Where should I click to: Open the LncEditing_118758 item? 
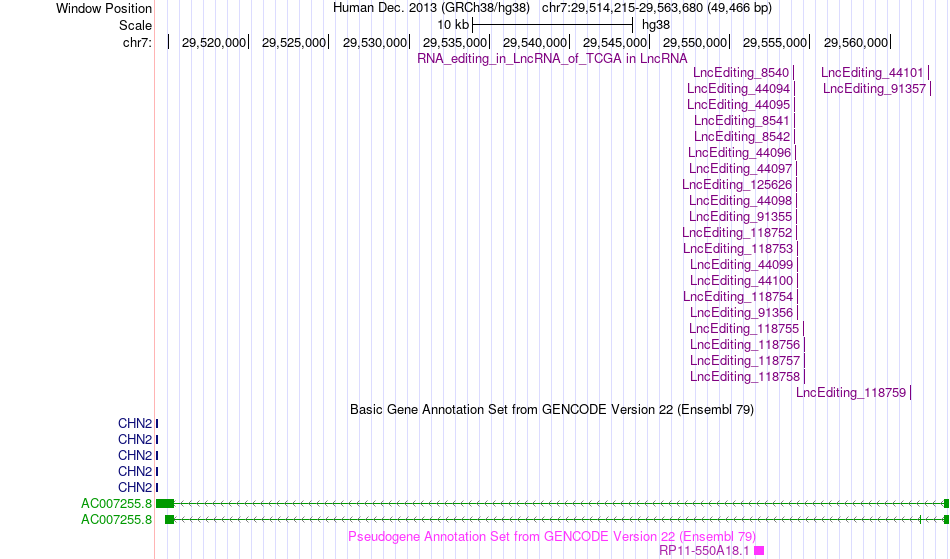tap(745, 377)
